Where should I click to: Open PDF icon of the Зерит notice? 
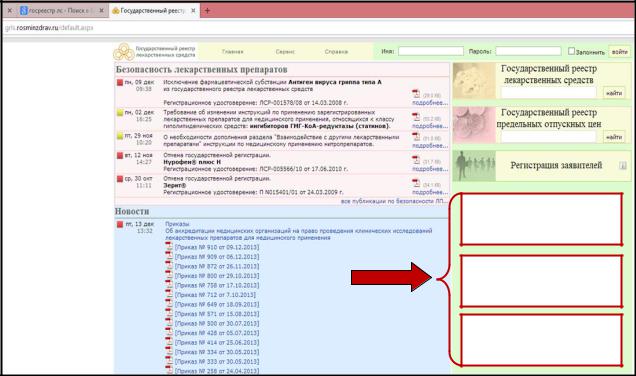point(416,183)
